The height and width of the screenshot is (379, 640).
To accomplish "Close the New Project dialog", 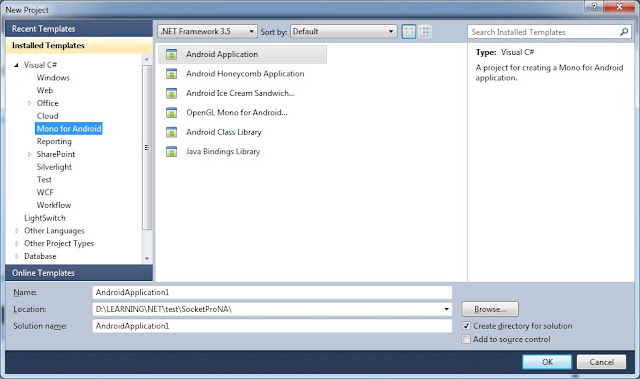I will [619, 7].
